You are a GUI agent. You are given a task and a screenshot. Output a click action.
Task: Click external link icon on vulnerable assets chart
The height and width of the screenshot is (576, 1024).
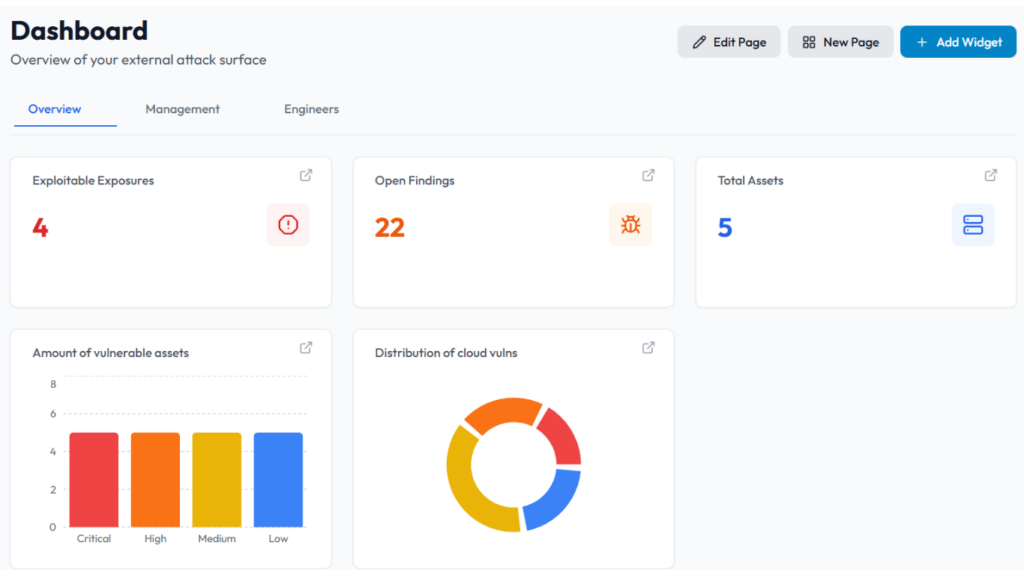click(306, 348)
